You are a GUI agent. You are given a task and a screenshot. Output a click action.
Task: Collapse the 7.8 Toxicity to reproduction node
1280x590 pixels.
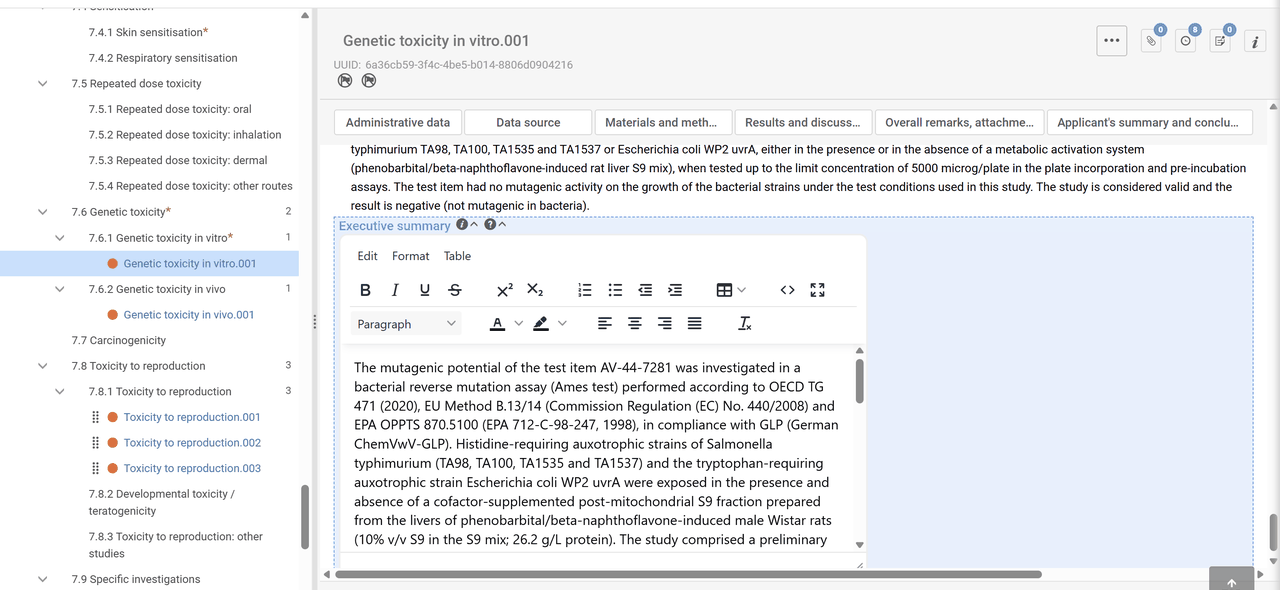42,366
